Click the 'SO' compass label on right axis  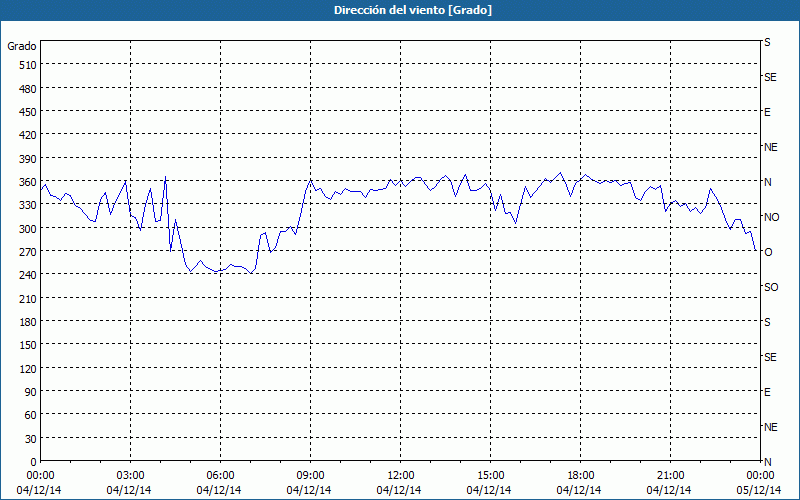[x=771, y=287]
